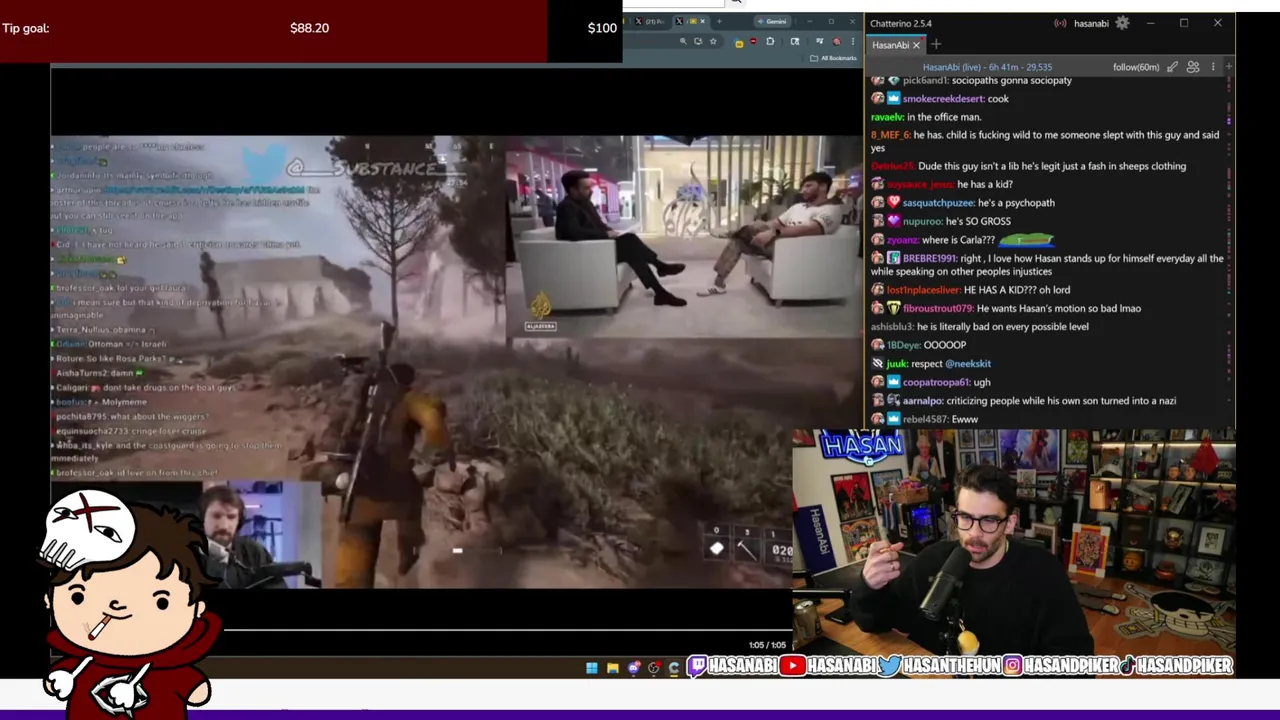Click username ashisblu3 in chat
The width and height of the screenshot is (1280, 720).
pyautogui.click(x=892, y=327)
